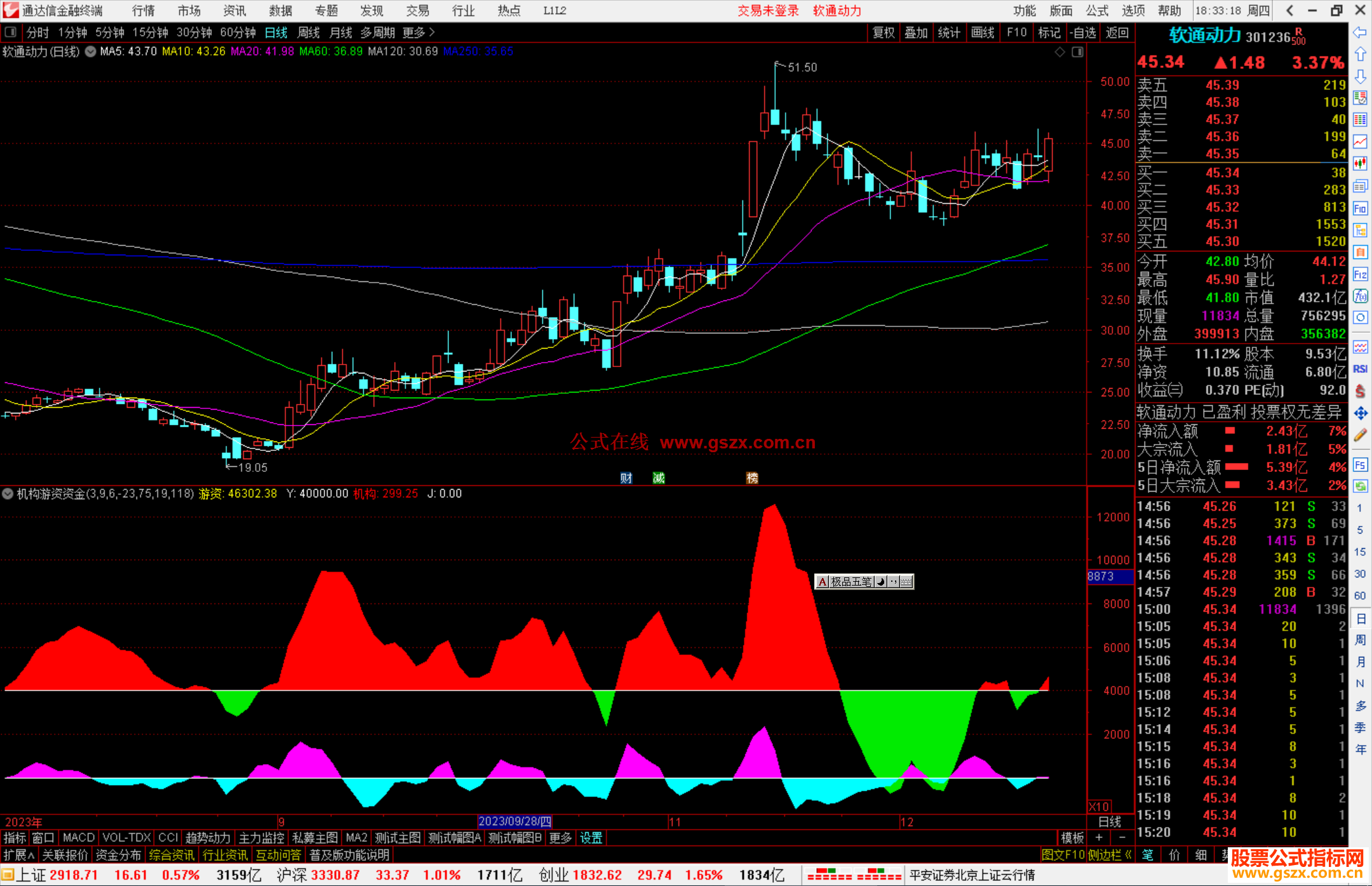Switch to the MACD indicator tab
The height and width of the screenshot is (886, 1372).
79,838
